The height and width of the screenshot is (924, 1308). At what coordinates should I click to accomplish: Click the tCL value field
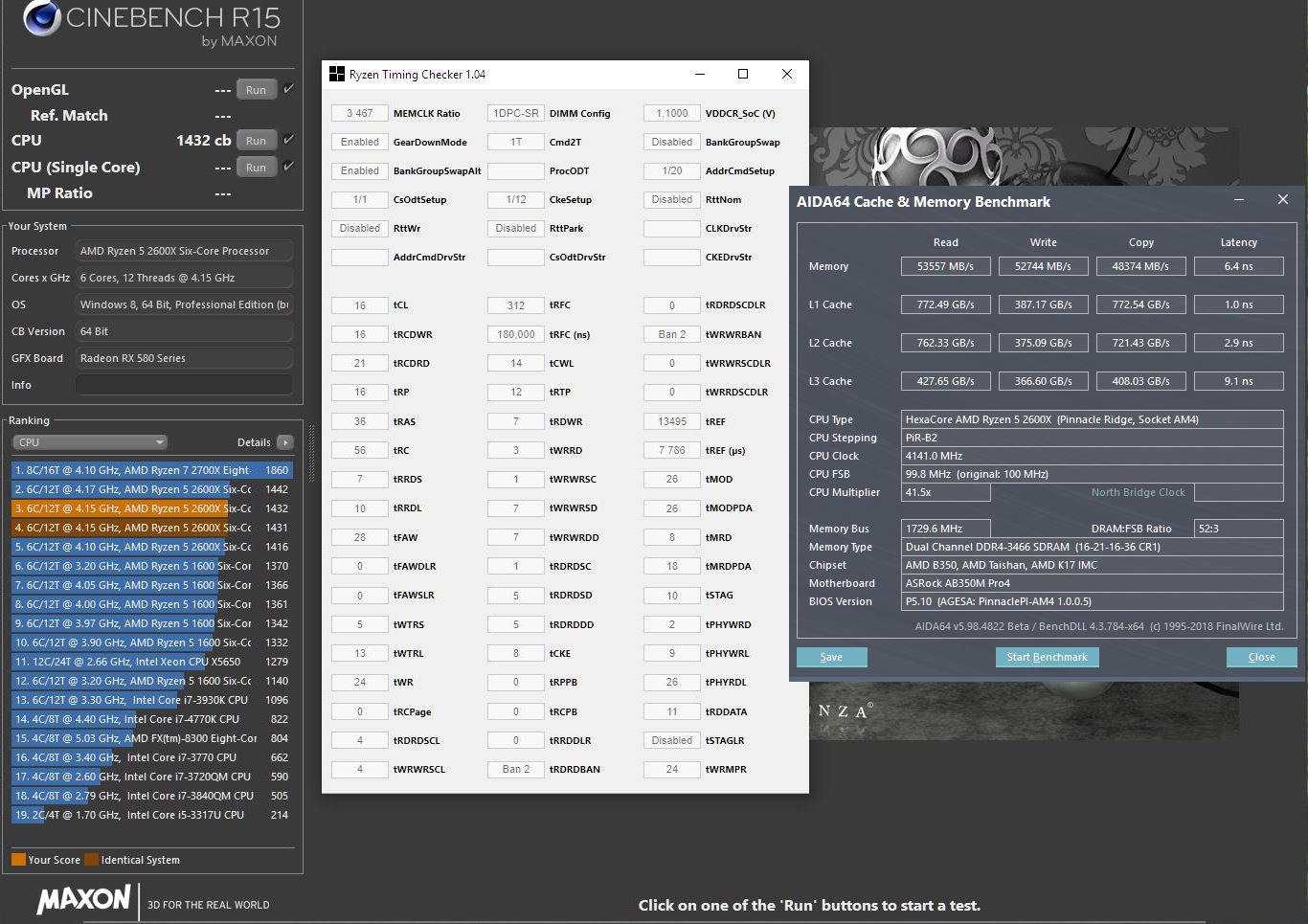pyautogui.click(x=360, y=305)
